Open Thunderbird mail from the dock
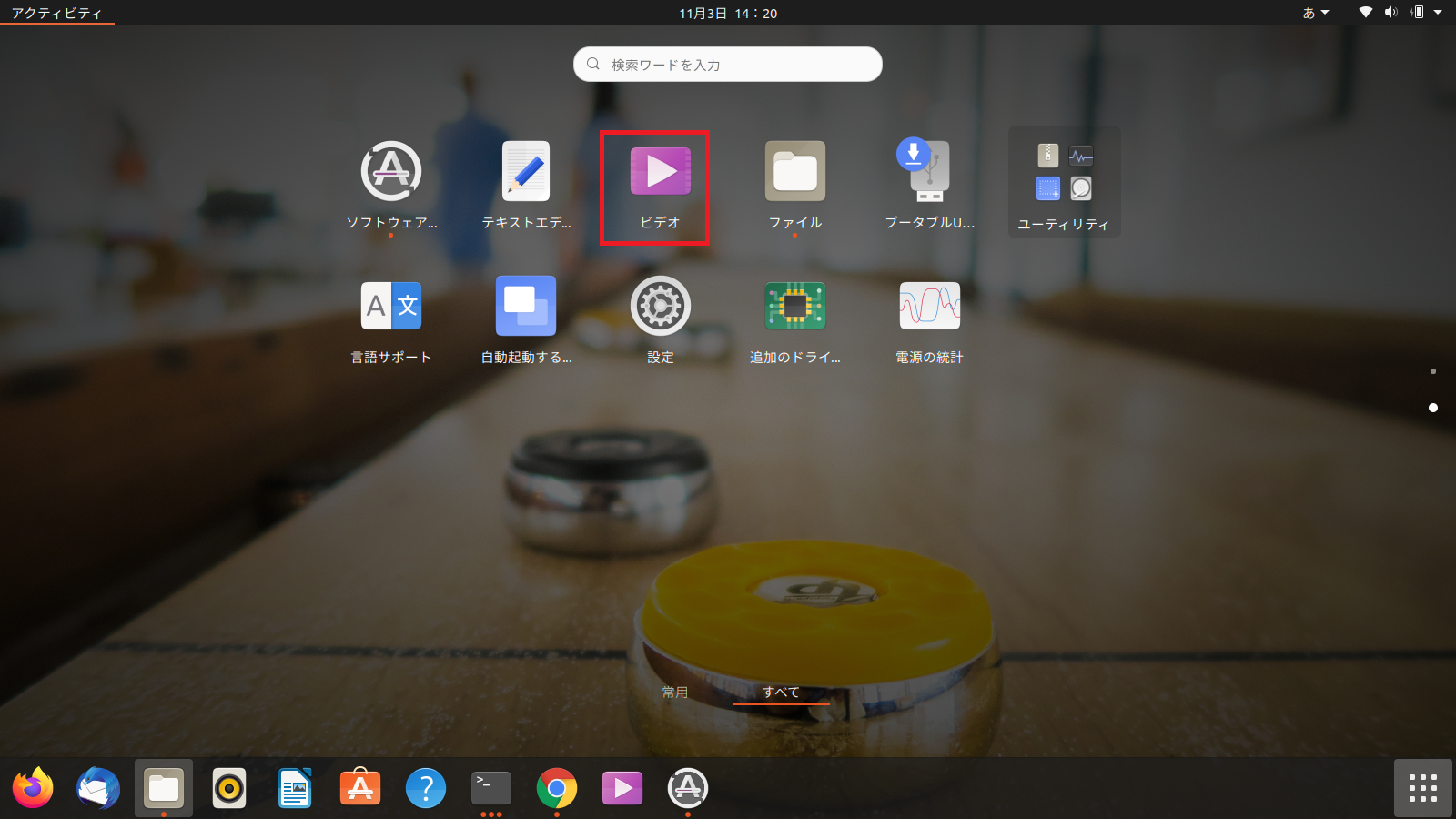 point(98,789)
